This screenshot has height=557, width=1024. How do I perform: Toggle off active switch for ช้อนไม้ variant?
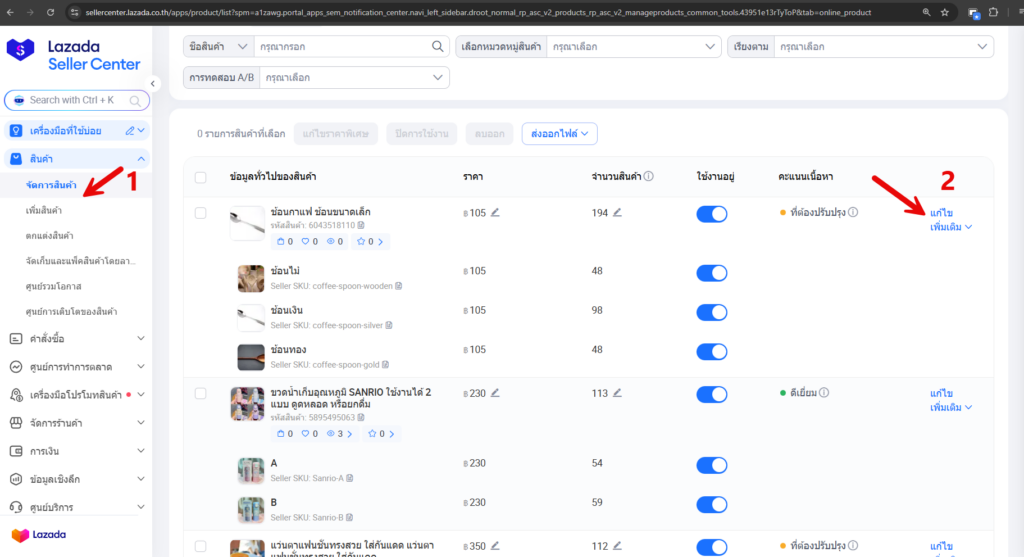[711, 273]
